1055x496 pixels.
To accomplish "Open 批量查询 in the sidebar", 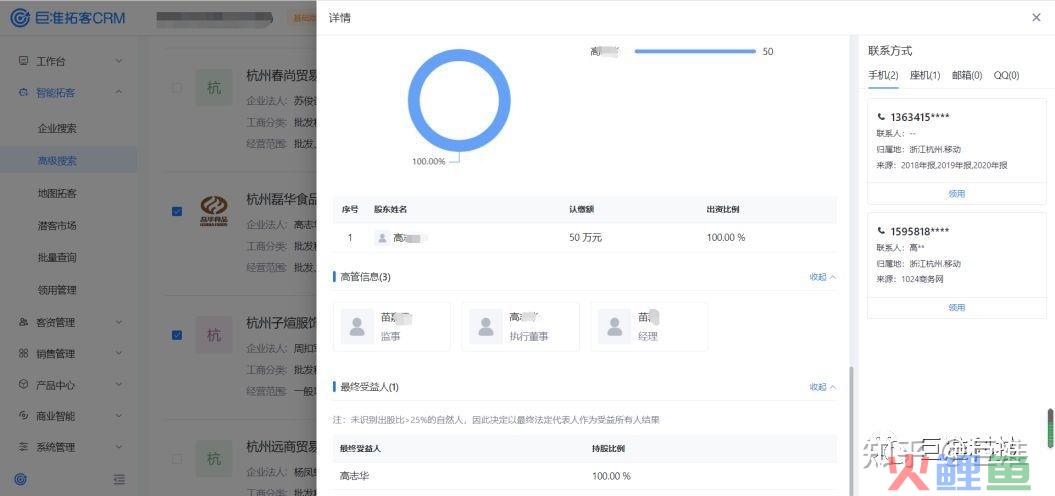I will tap(57, 257).
